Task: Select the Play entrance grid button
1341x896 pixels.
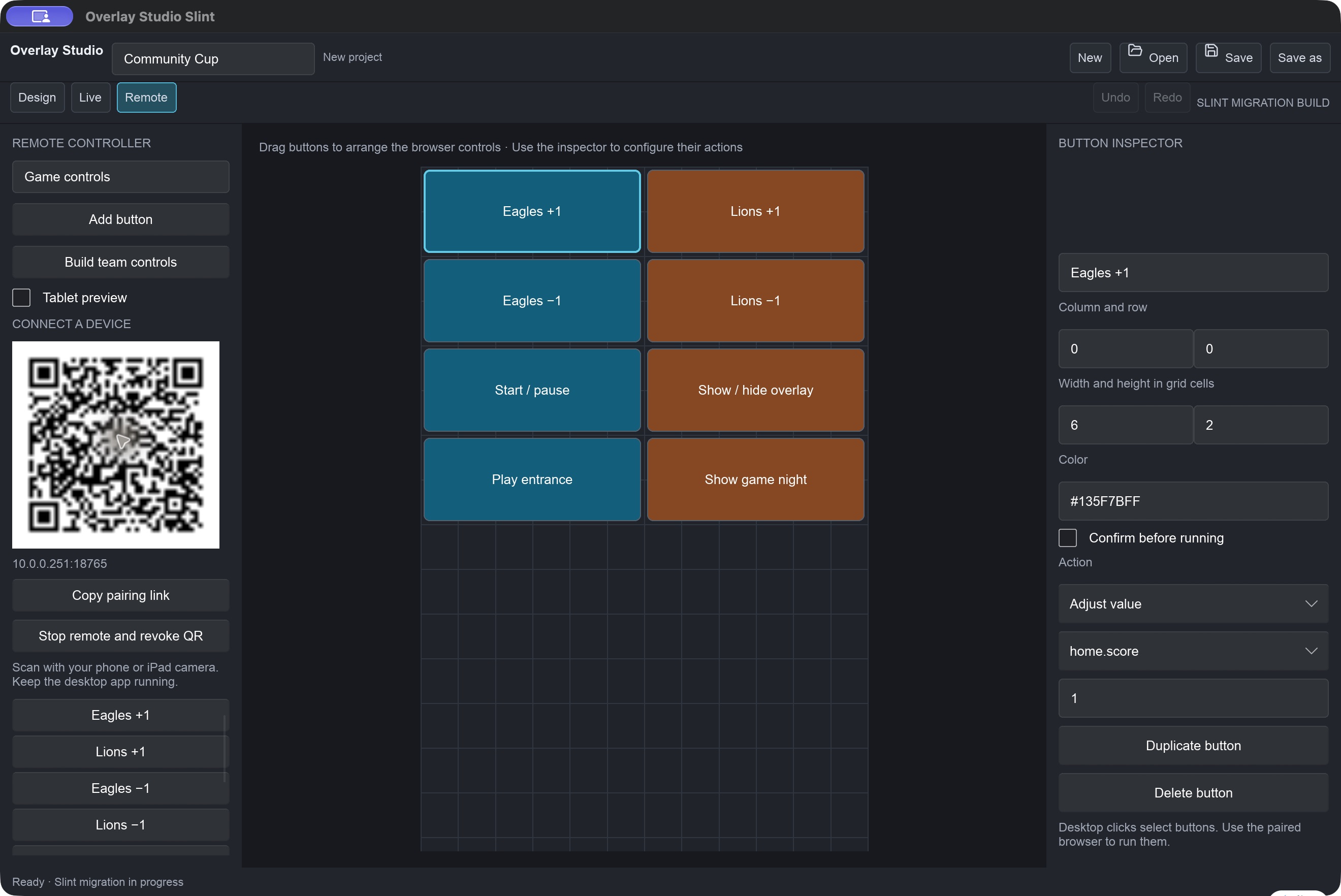Action: click(532, 479)
